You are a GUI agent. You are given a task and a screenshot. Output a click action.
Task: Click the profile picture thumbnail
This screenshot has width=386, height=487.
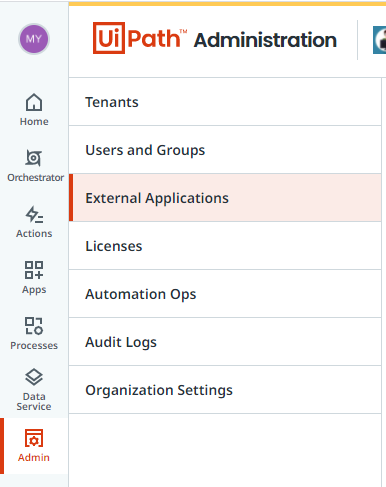tap(379, 40)
